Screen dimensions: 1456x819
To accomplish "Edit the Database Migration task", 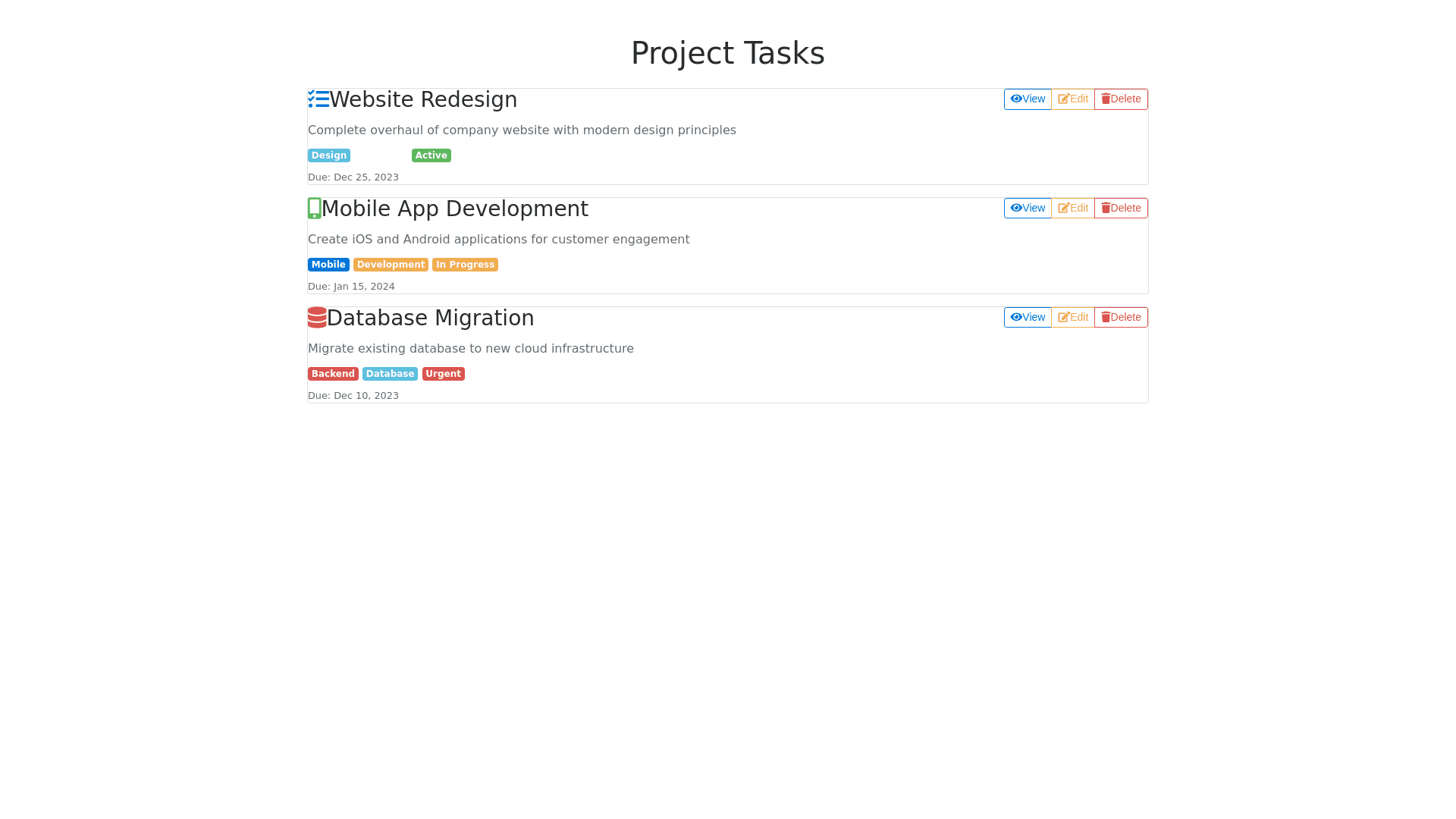I will (1073, 318).
